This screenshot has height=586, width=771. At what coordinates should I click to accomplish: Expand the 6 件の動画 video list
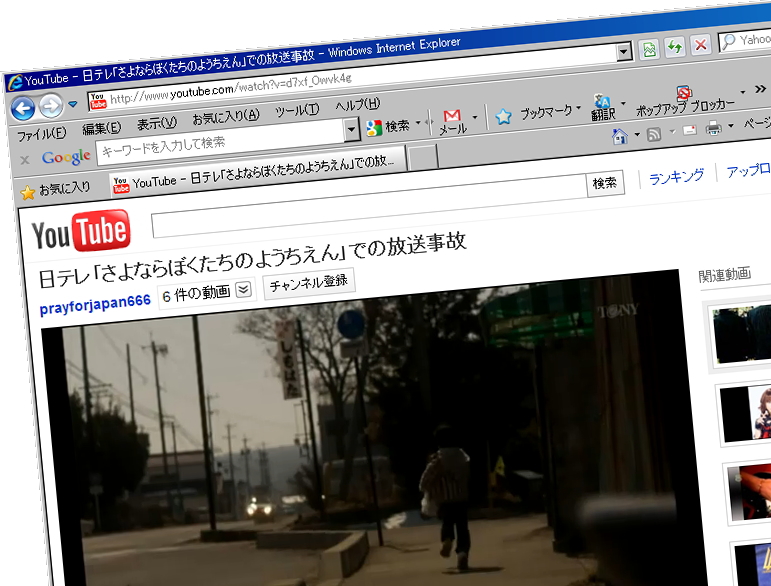coord(244,290)
